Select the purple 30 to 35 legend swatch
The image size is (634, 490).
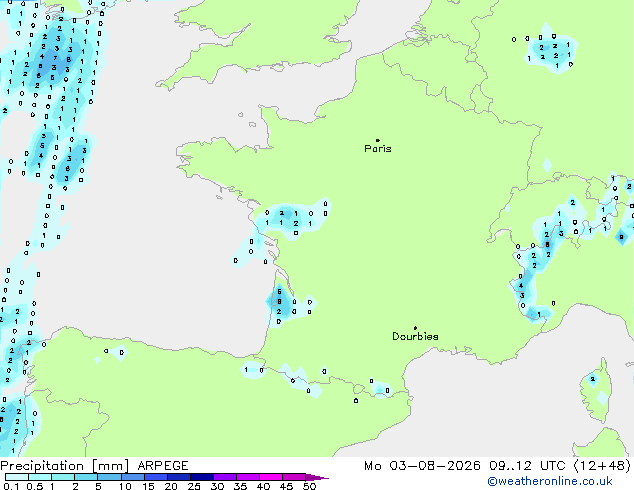tap(225, 477)
